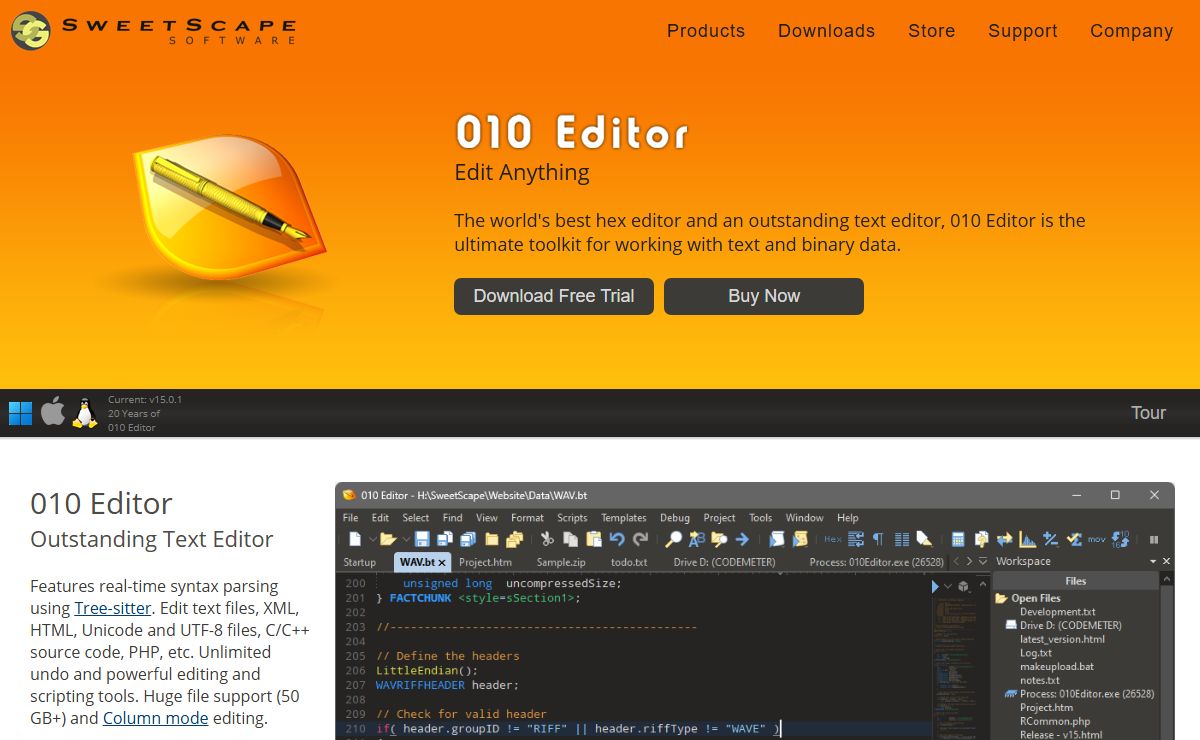Toggle Hex edit mode in the toolbar
The image size is (1200, 740).
pos(832,539)
